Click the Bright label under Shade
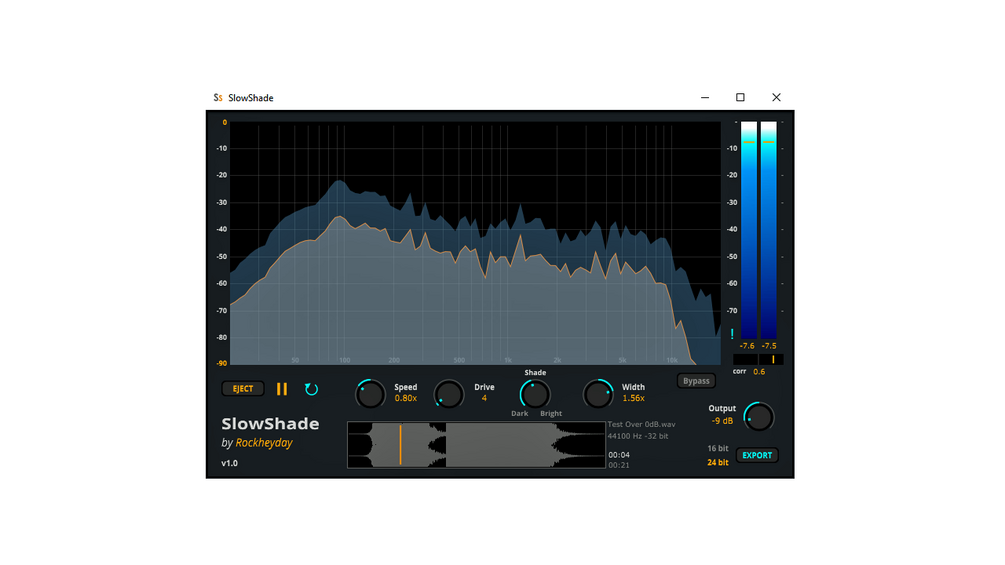This screenshot has height=565, width=1005. 551,414
